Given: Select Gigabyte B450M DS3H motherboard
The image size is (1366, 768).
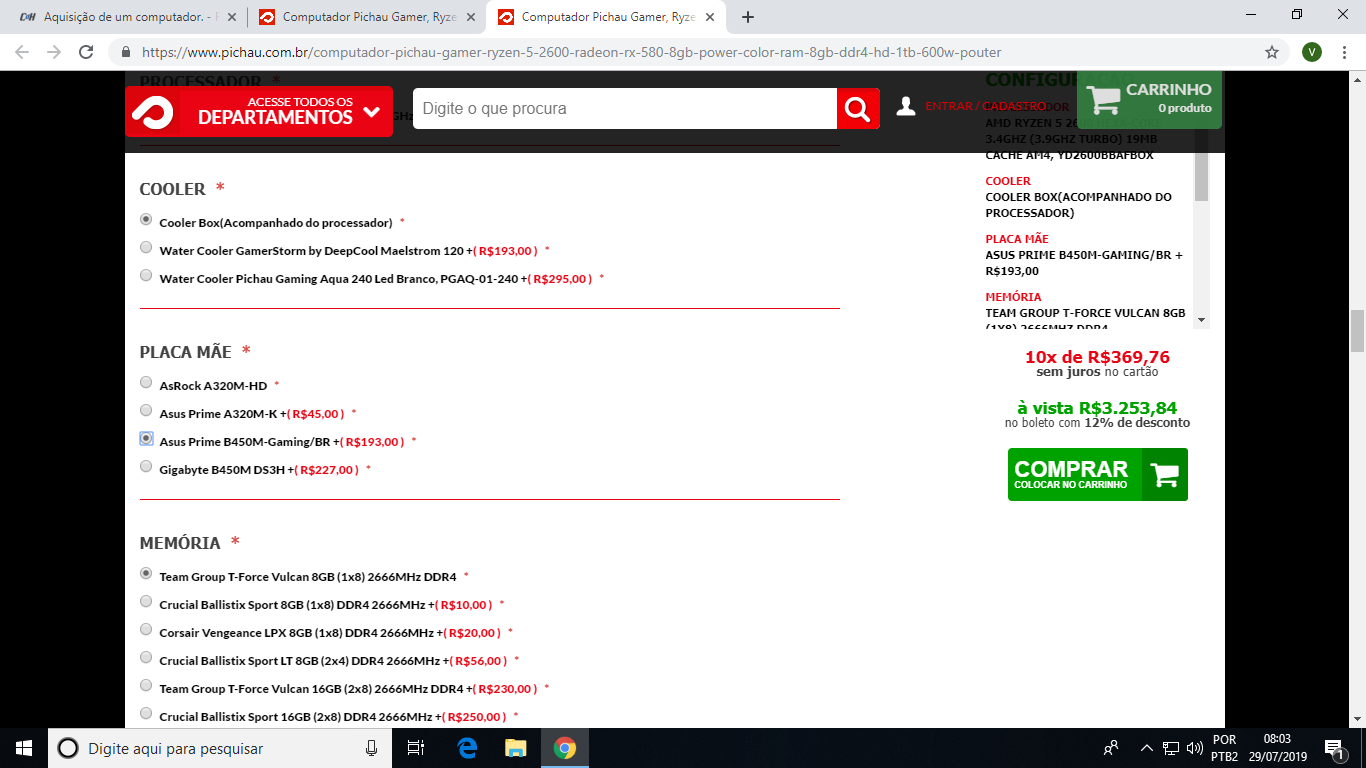Looking at the screenshot, I should [146, 466].
